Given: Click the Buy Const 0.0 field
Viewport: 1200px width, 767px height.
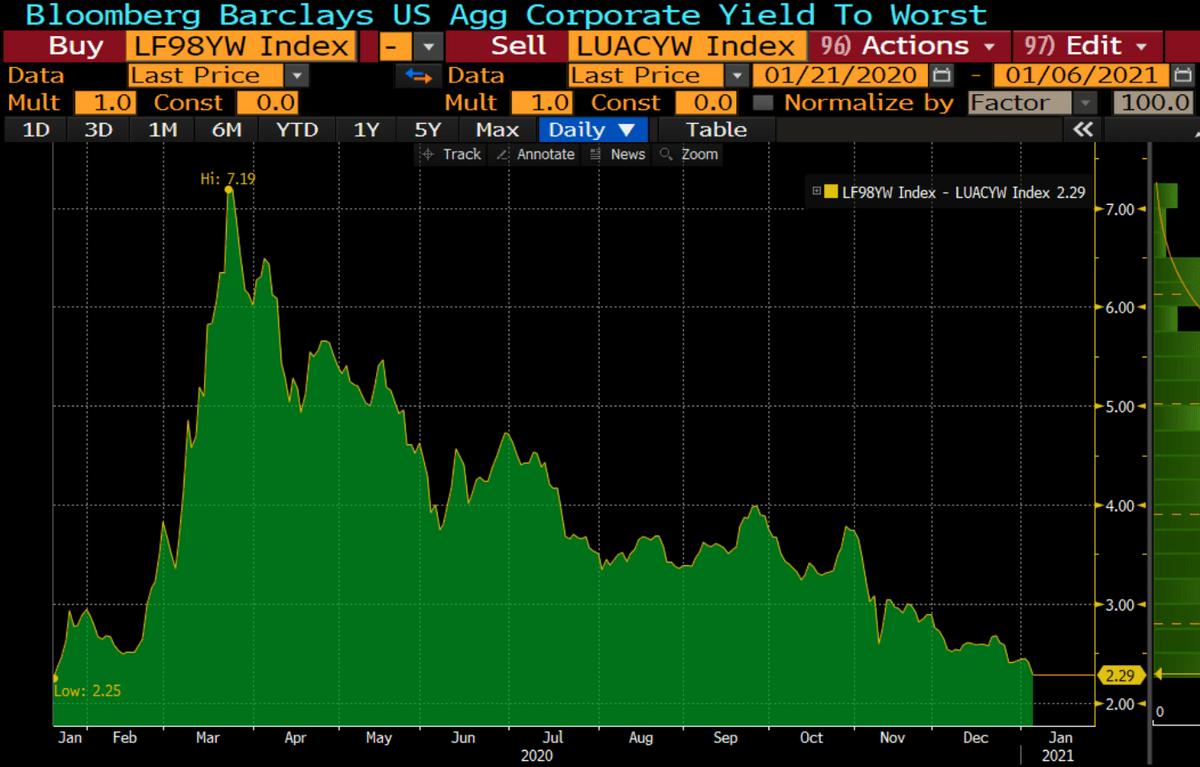Looking at the screenshot, I should point(268,102).
